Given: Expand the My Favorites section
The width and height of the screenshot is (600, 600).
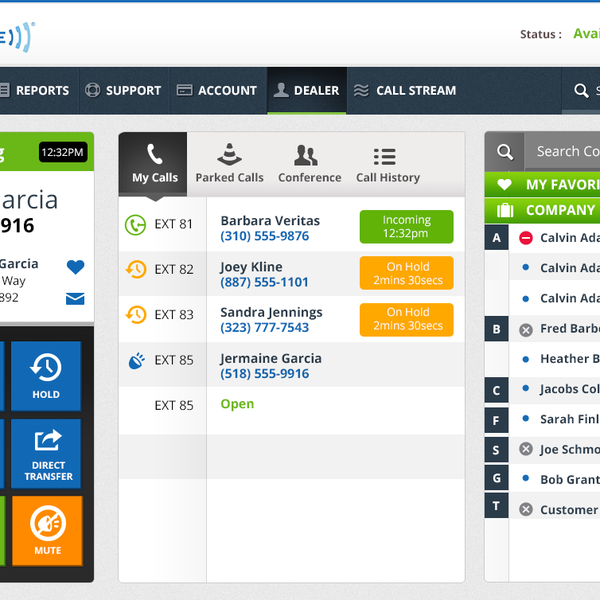Looking at the screenshot, I should [x=542, y=184].
